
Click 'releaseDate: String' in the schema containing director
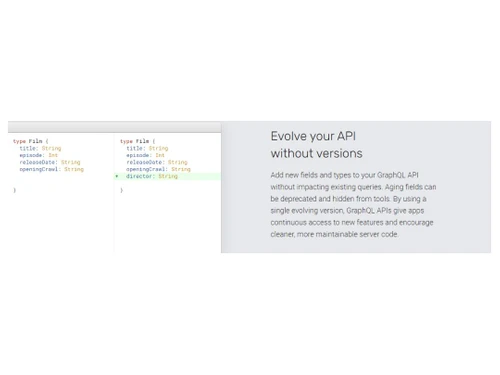pos(157,162)
